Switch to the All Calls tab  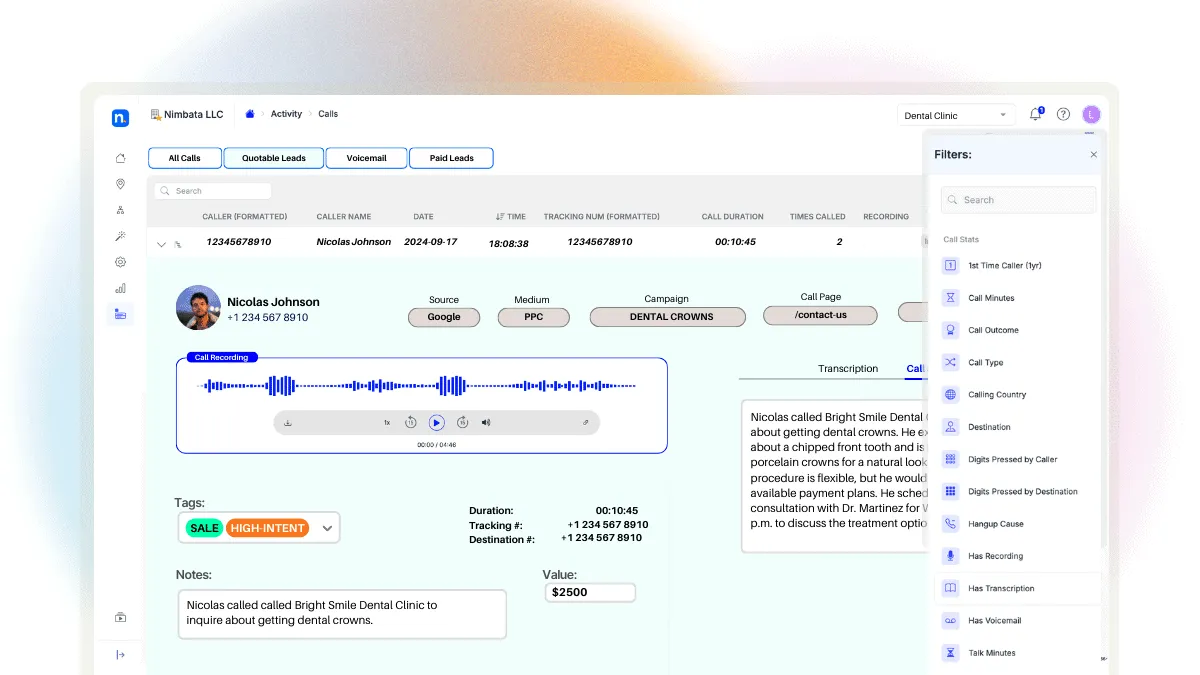click(184, 158)
